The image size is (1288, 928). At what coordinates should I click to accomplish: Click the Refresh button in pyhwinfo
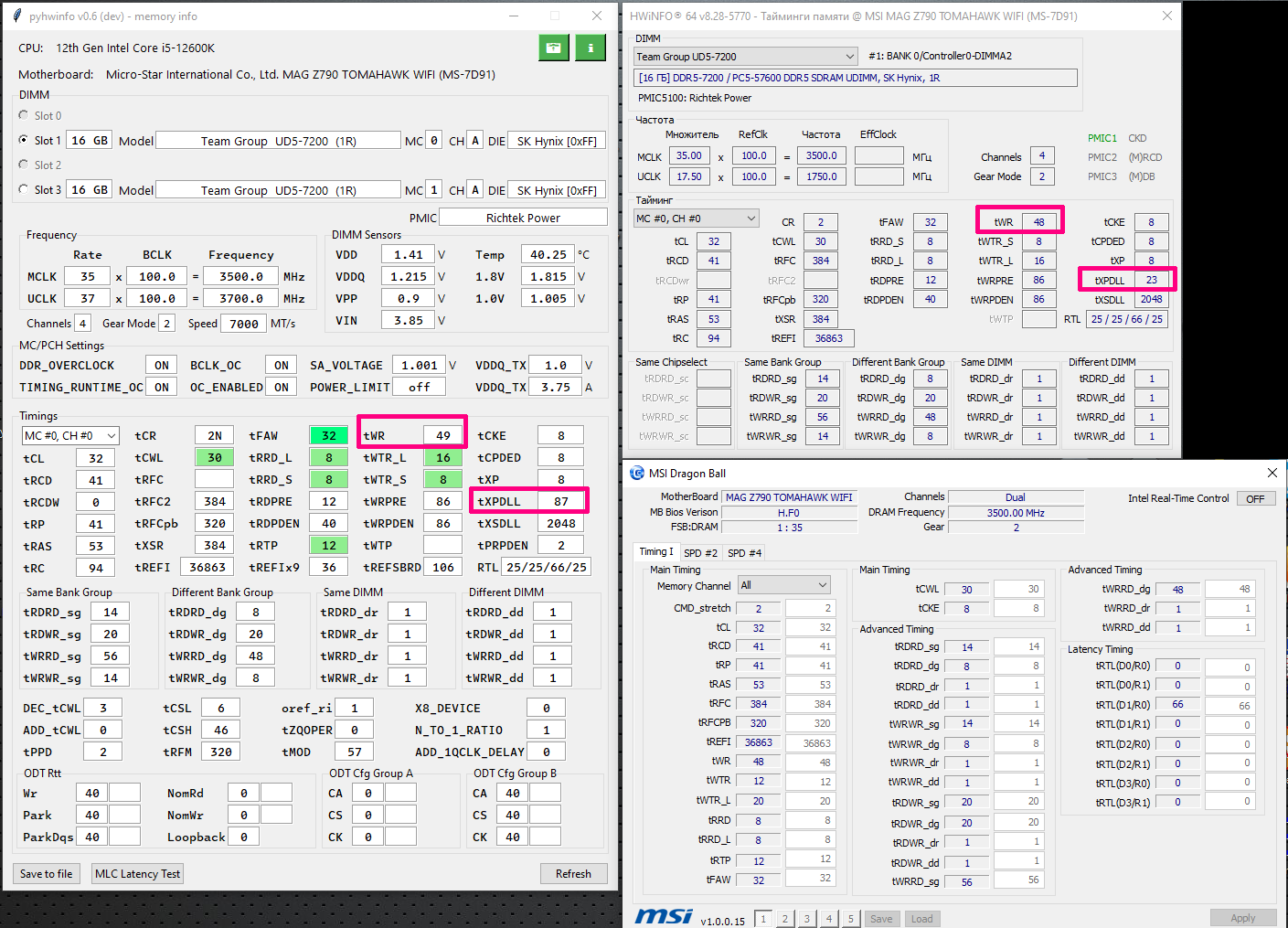tap(573, 874)
